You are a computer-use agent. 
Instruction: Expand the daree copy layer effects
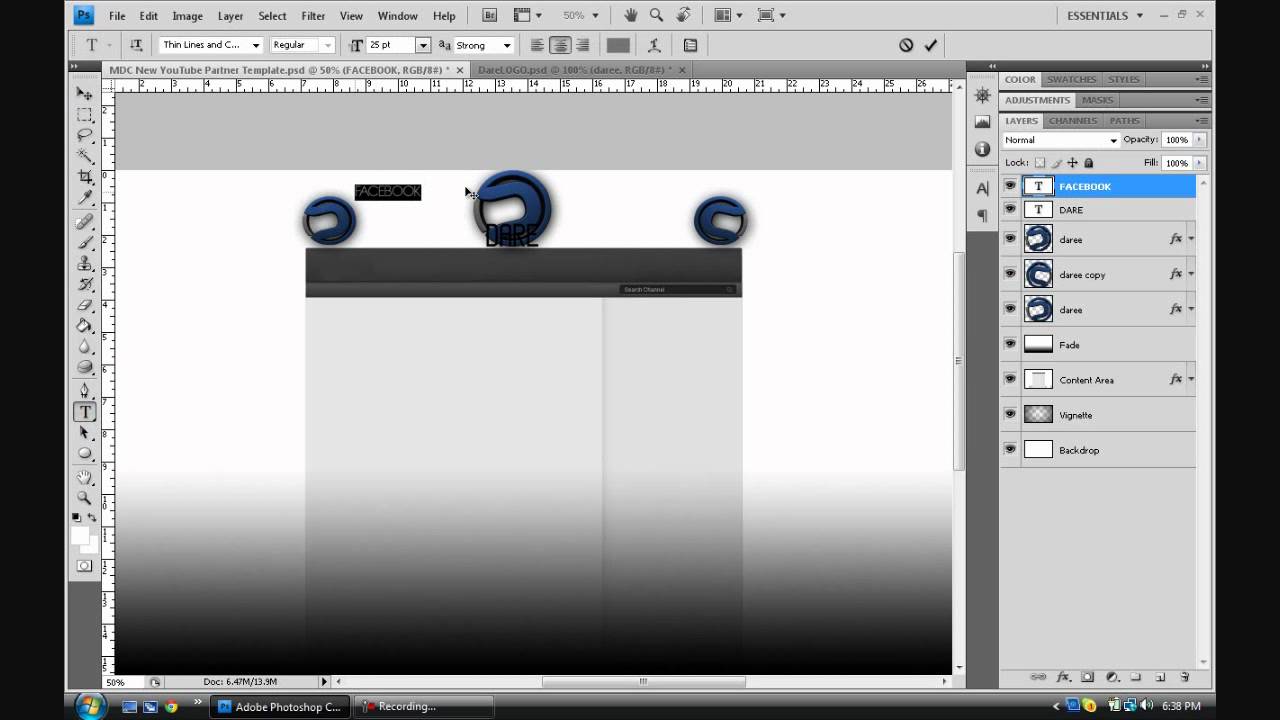1190,274
